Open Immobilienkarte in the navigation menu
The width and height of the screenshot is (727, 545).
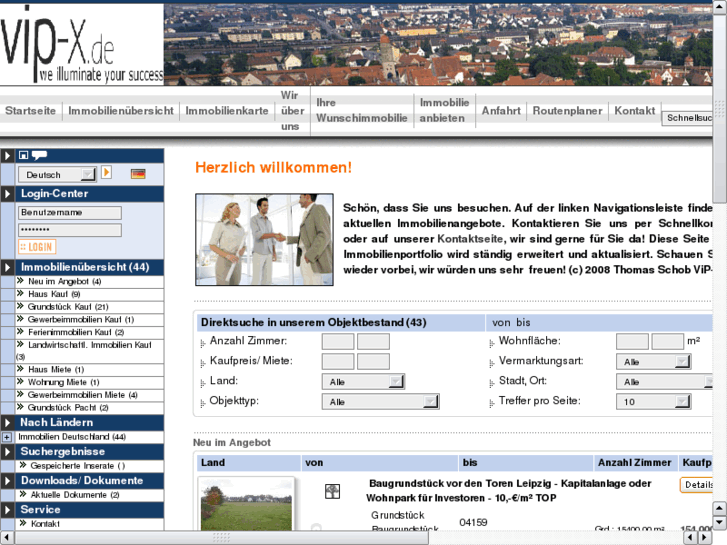tap(227, 111)
